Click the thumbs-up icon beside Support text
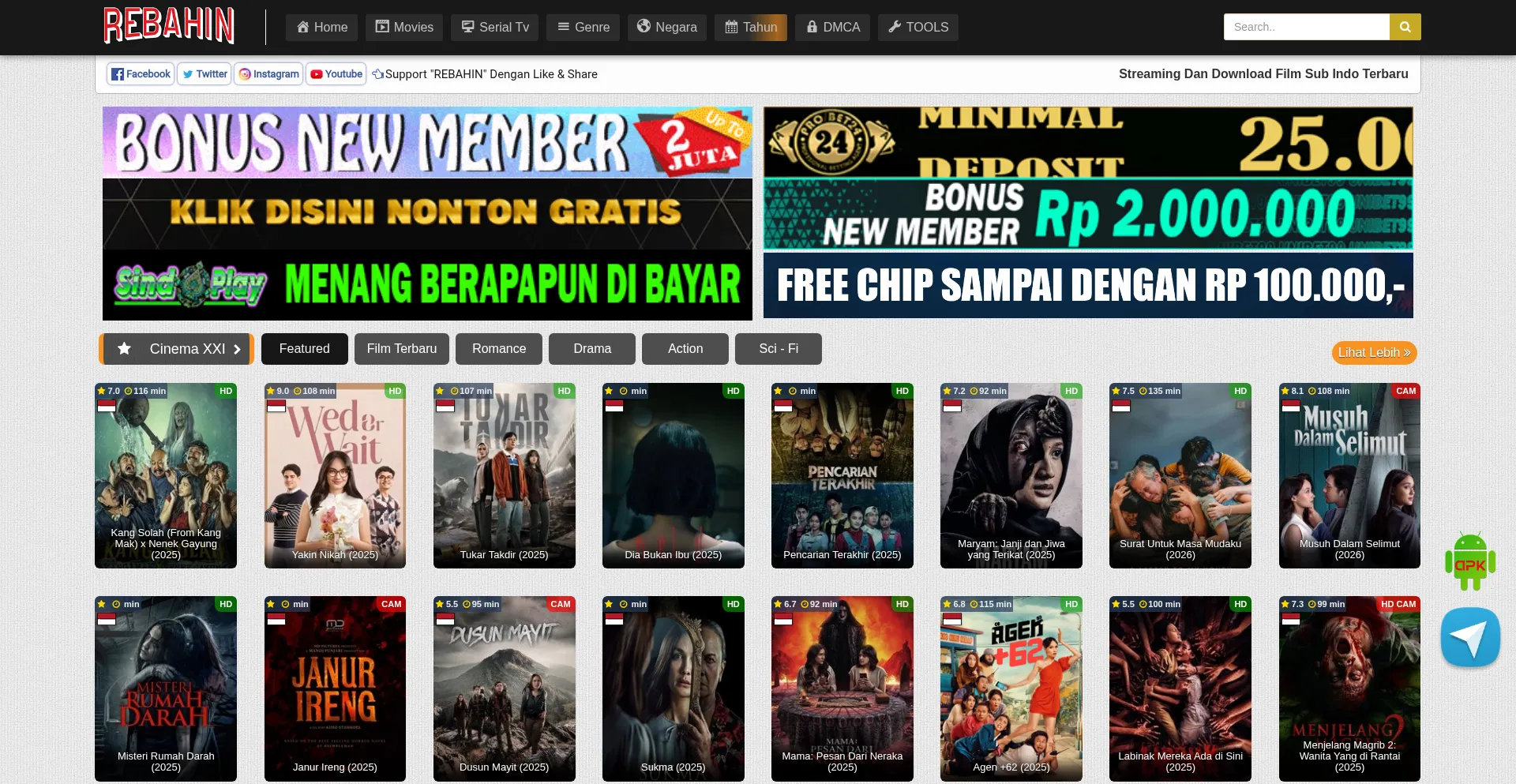Viewport: 1516px width, 784px height. click(378, 74)
